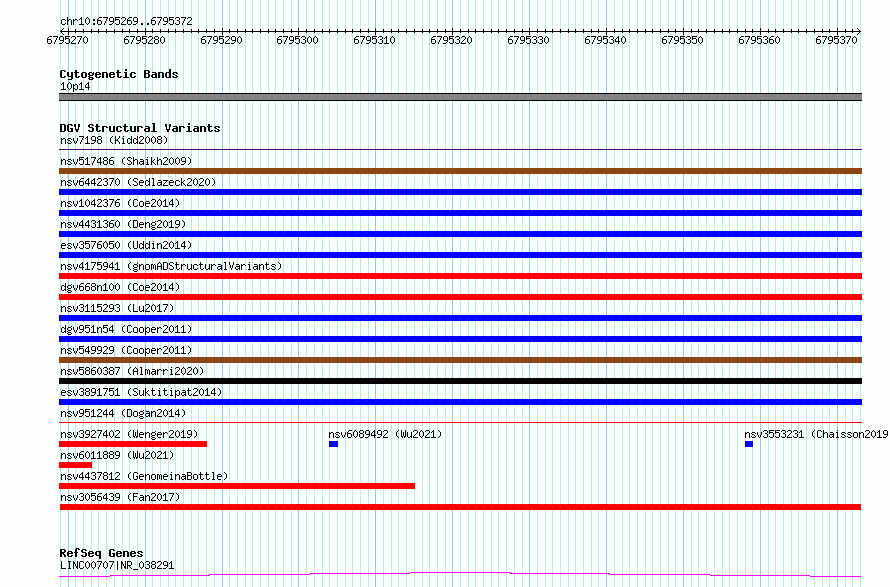The image size is (890, 587).
Task: Click the thin purple nsv7198 variant line
Action: pos(460,149)
